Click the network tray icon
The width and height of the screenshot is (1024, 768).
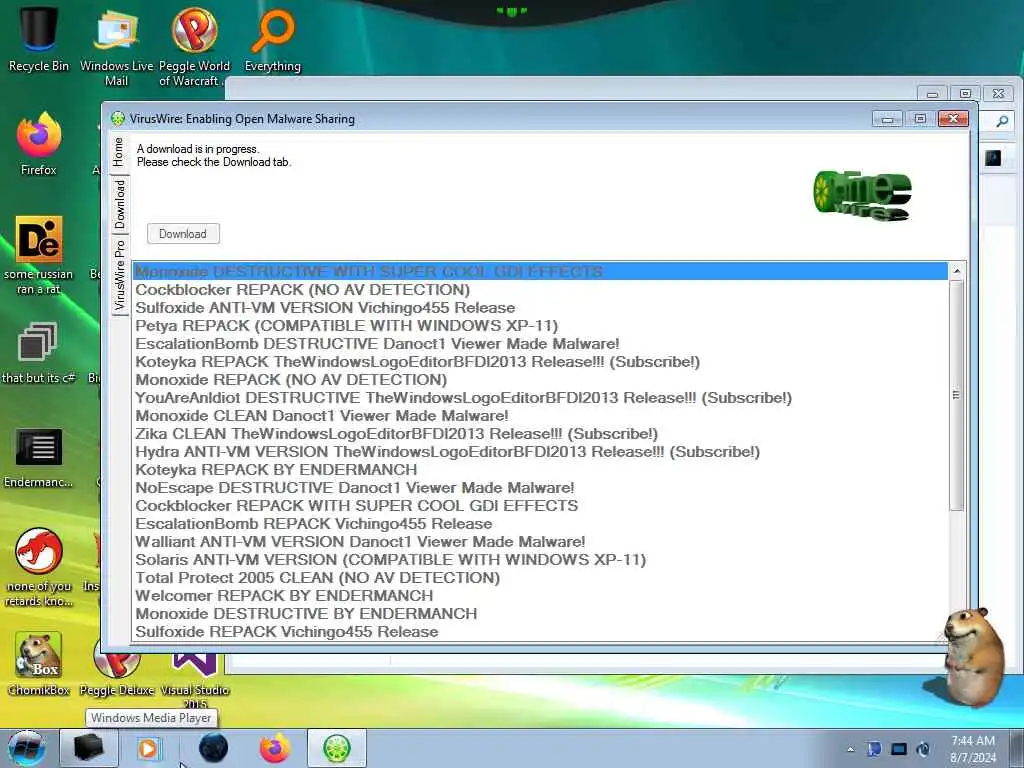pyautogui.click(x=899, y=749)
